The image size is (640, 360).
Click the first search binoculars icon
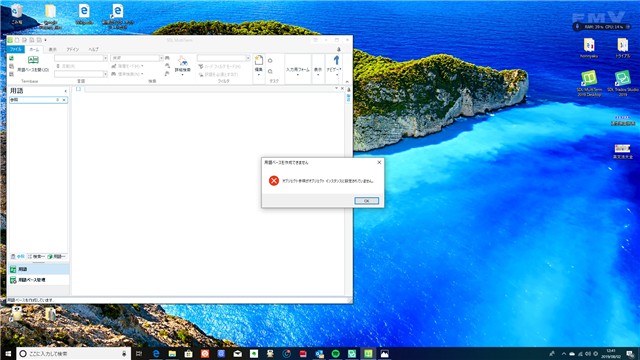click(167, 58)
